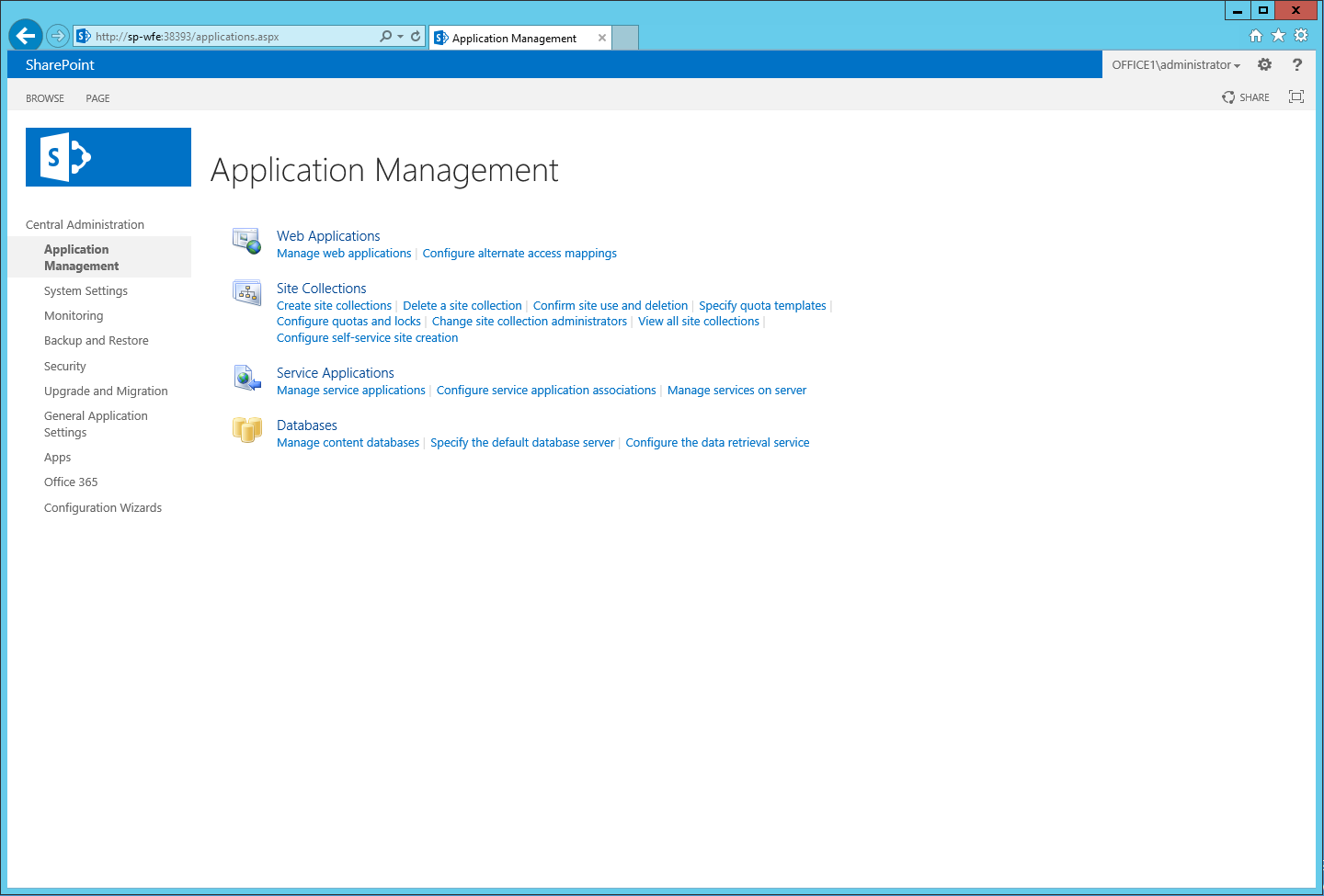Open Monitoring in left navigation
1324x896 pixels.
point(74,315)
